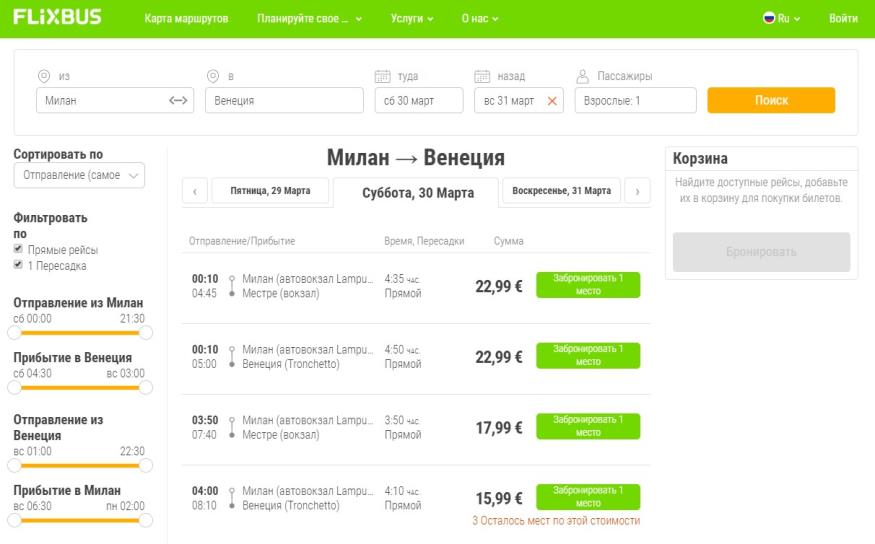Open Карта маршрутов in the top menu

[x=186, y=18]
